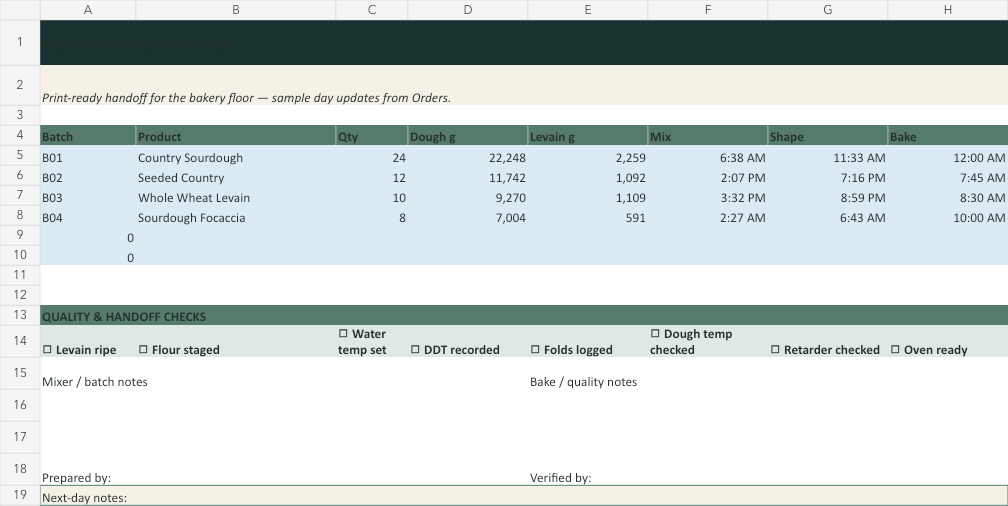Click the Batch header cell

click(x=88, y=135)
